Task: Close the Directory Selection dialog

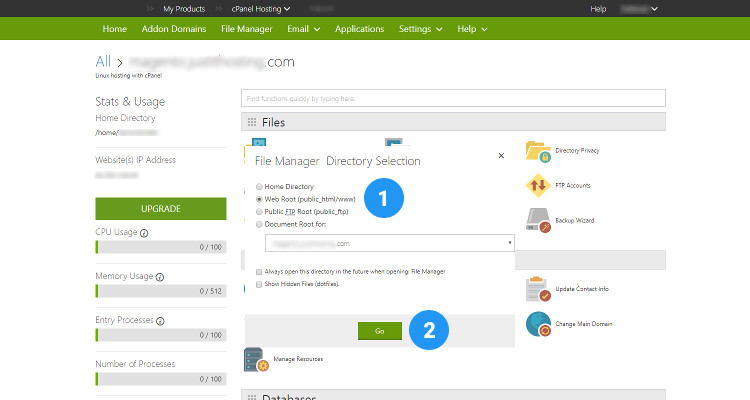Action: pyautogui.click(x=501, y=156)
